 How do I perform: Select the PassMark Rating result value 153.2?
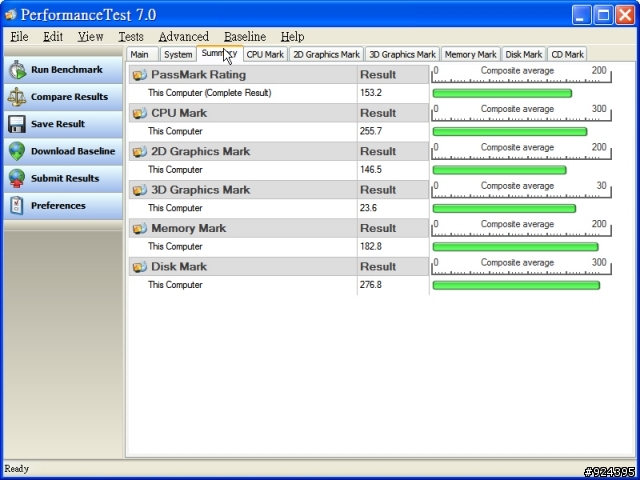click(x=371, y=93)
